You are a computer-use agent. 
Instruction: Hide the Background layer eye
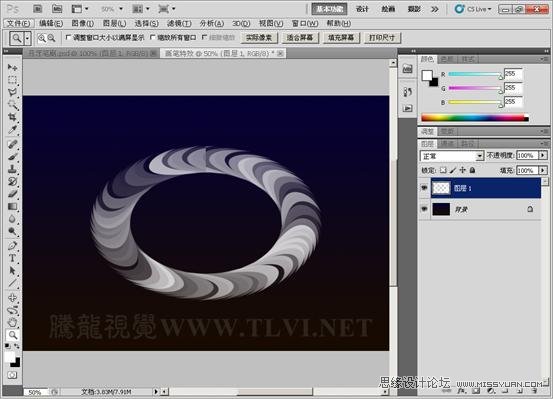424,209
